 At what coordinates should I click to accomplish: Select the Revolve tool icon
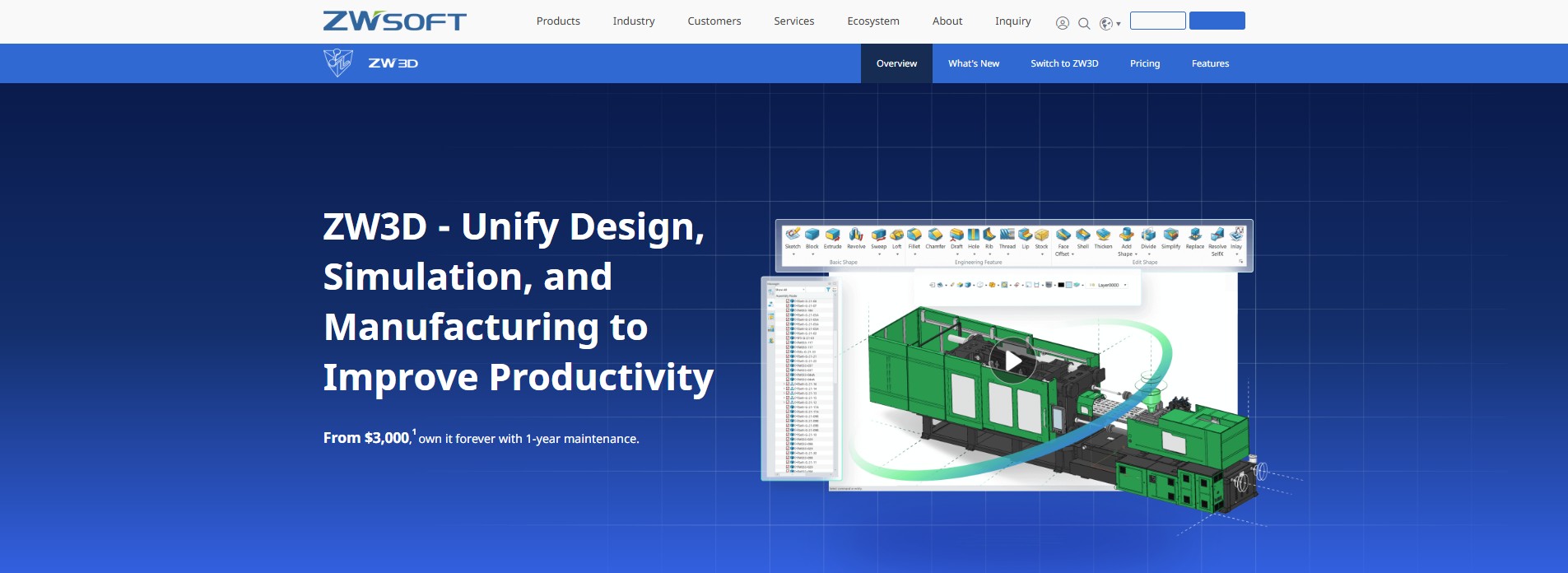coord(856,235)
